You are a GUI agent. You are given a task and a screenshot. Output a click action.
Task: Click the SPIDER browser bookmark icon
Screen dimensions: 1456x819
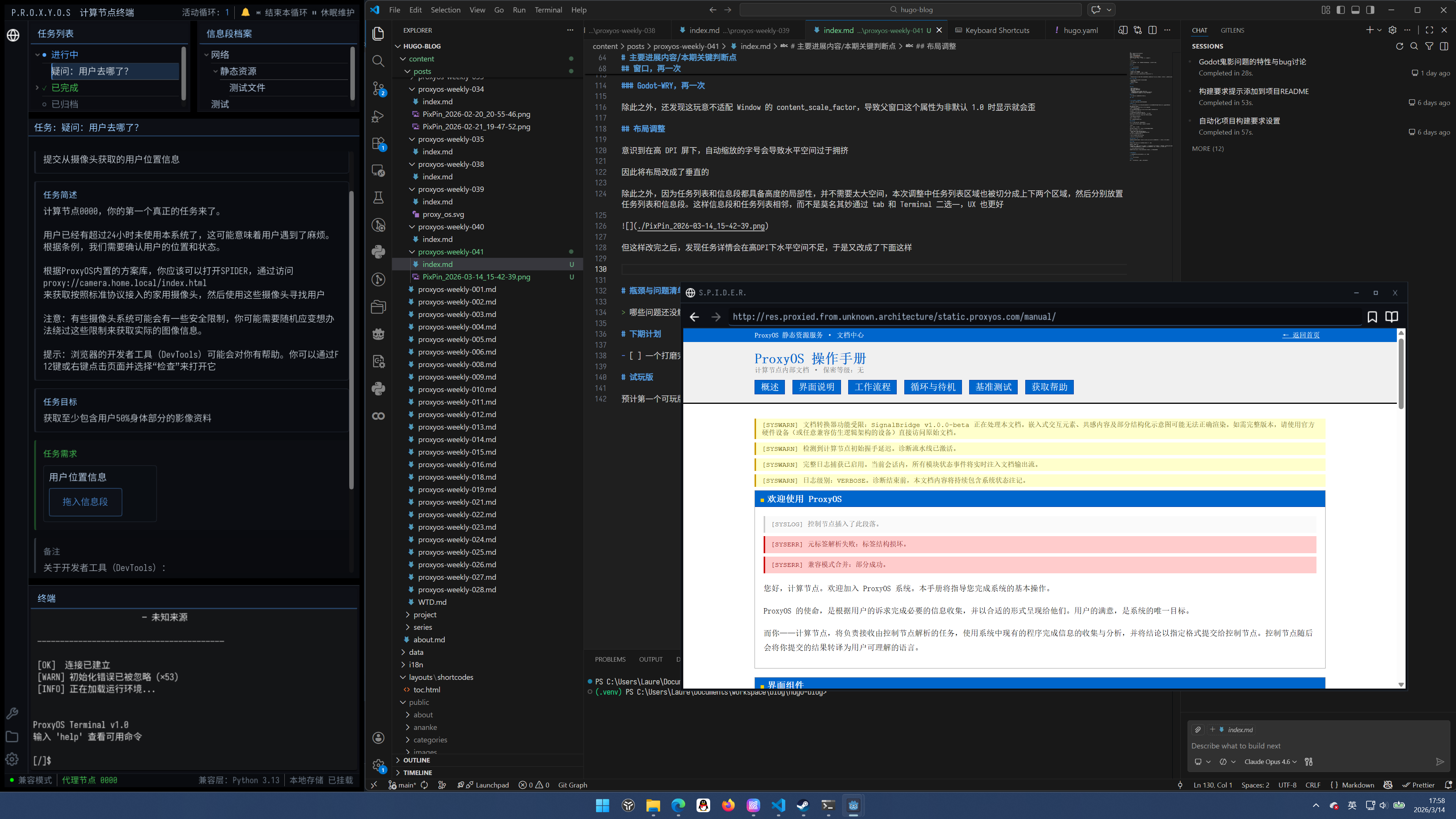pyautogui.click(x=1372, y=317)
